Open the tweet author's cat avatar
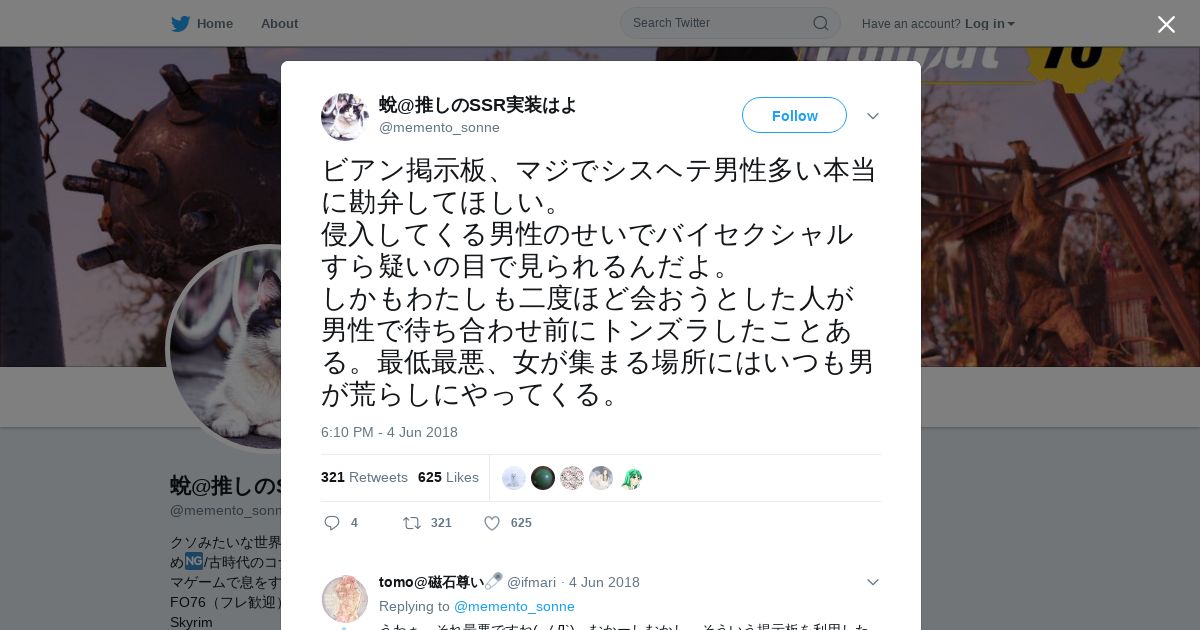 [345, 117]
